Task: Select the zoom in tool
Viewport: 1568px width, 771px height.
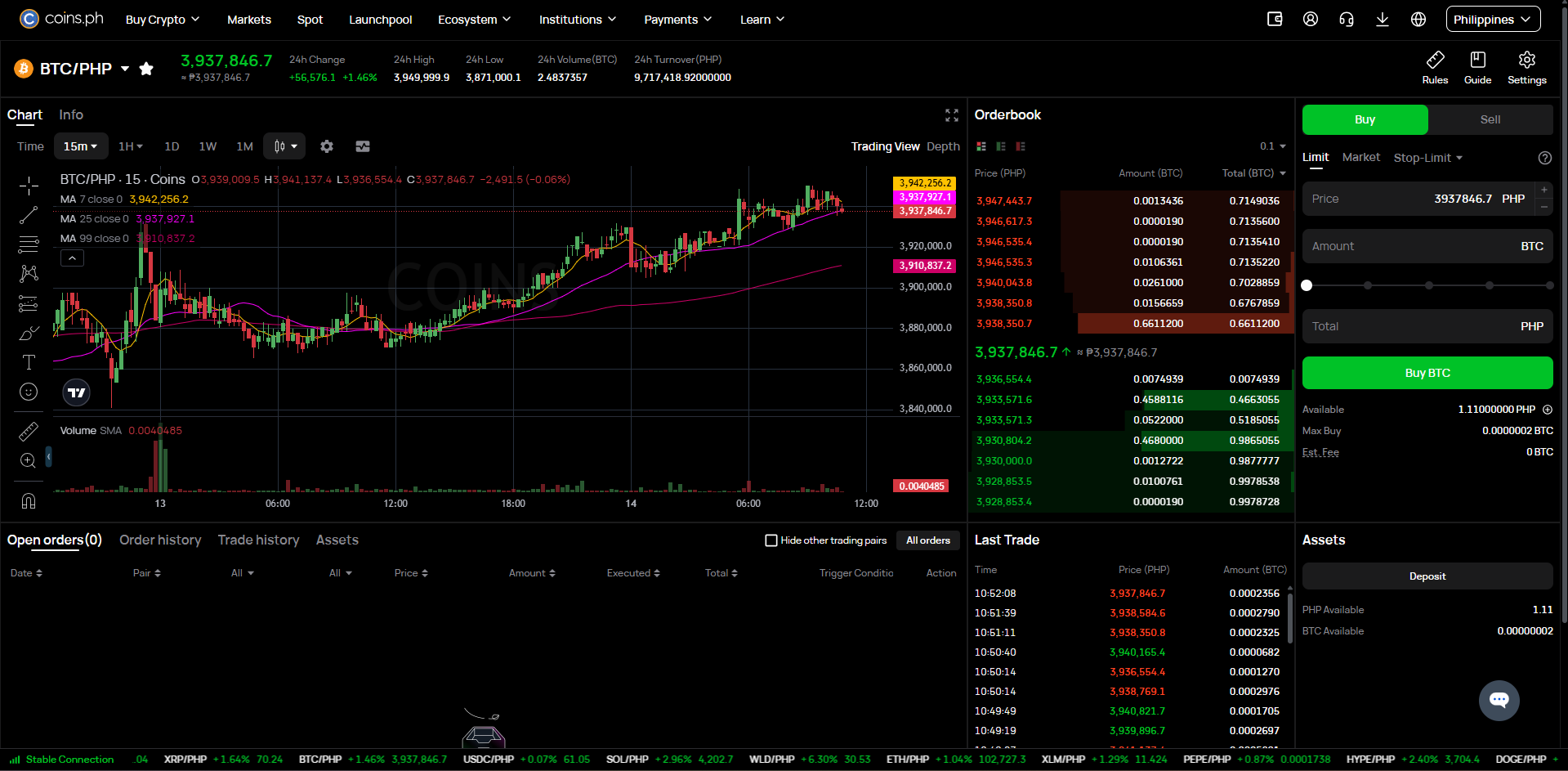Action: pos(29,460)
